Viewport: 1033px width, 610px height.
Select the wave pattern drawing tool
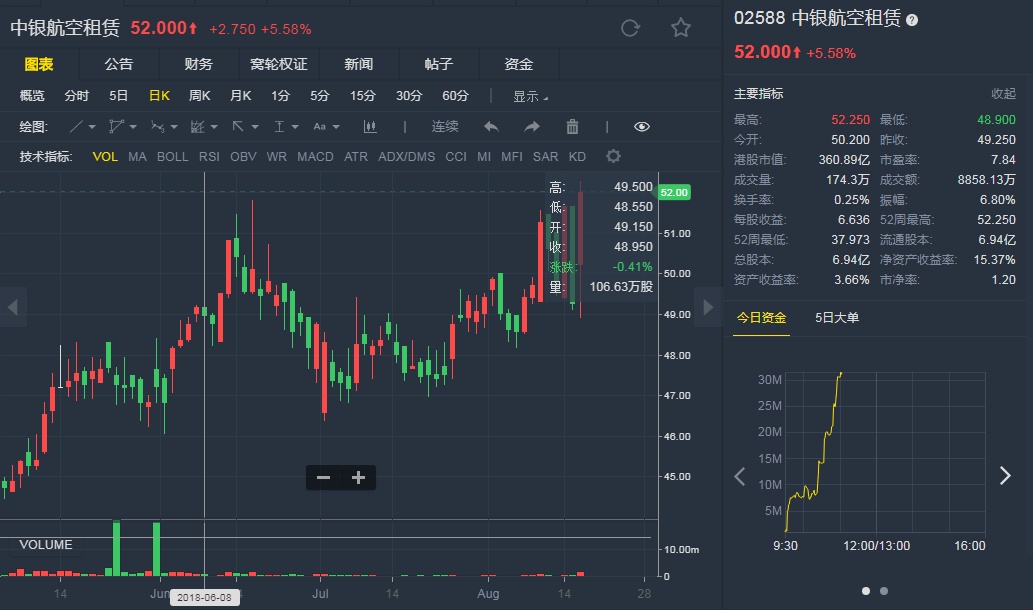tap(157, 126)
